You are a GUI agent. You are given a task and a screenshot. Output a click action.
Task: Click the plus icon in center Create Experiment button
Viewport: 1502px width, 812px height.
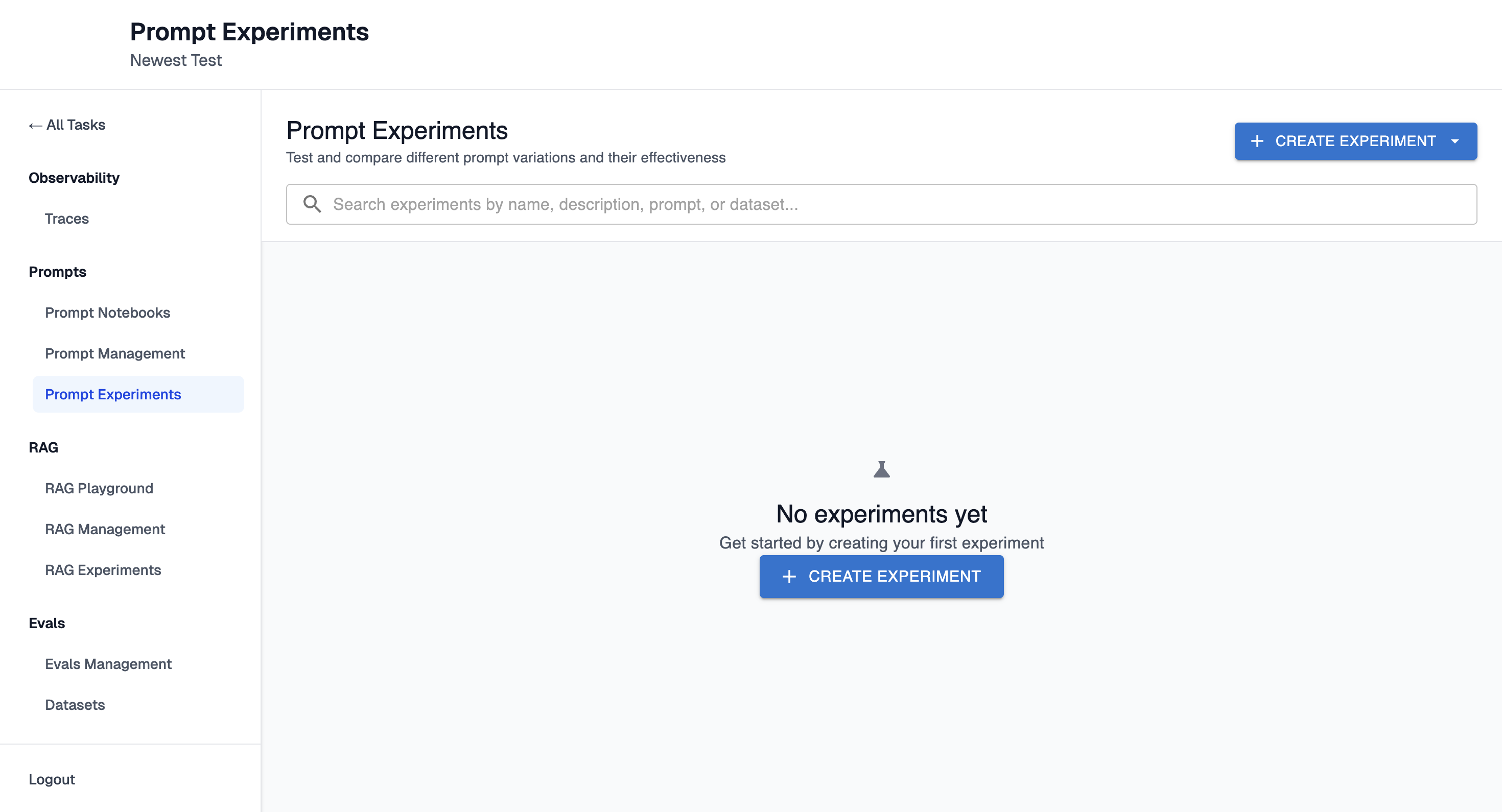(789, 577)
